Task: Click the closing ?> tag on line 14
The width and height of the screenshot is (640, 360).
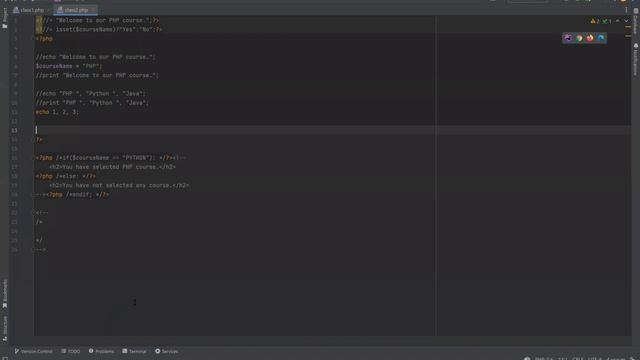Action: (39, 140)
